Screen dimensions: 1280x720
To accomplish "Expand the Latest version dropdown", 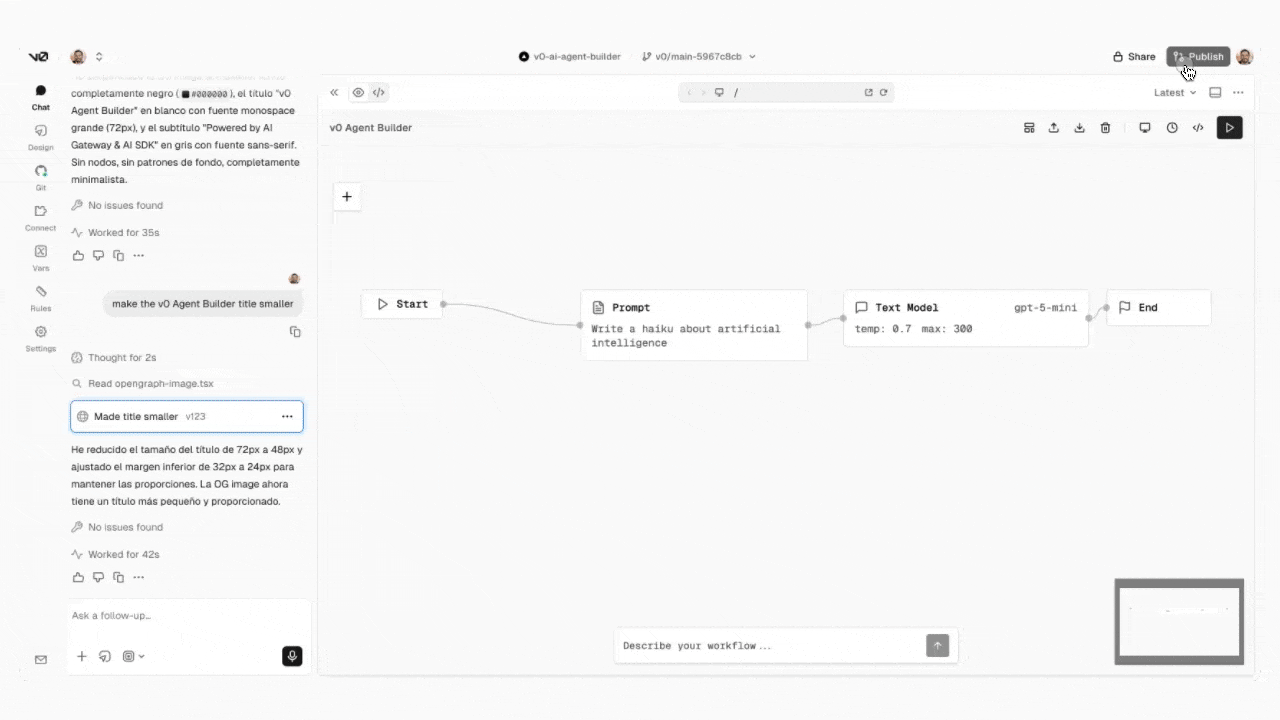I will click(1174, 92).
